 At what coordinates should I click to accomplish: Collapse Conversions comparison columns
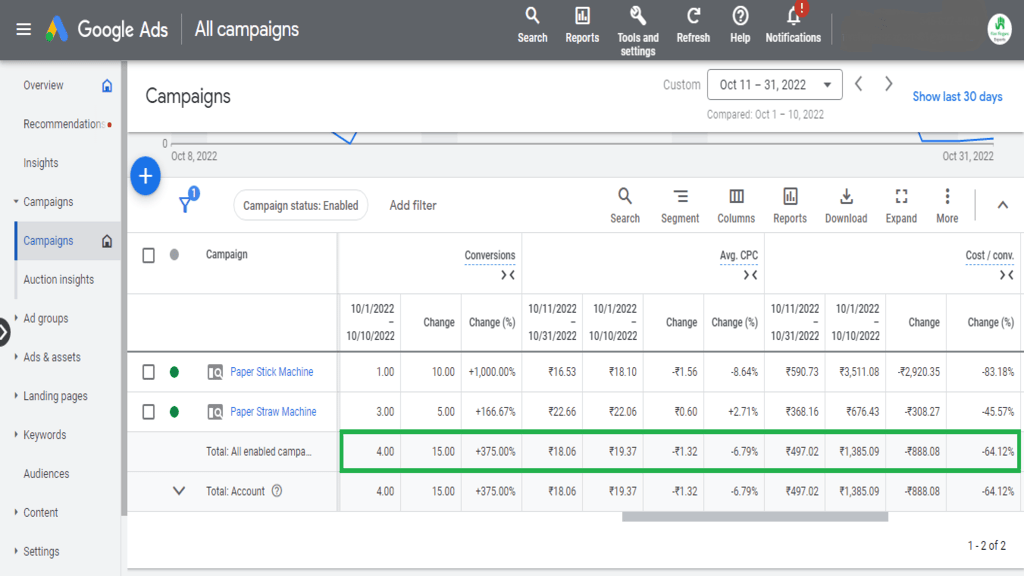(507, 276)
